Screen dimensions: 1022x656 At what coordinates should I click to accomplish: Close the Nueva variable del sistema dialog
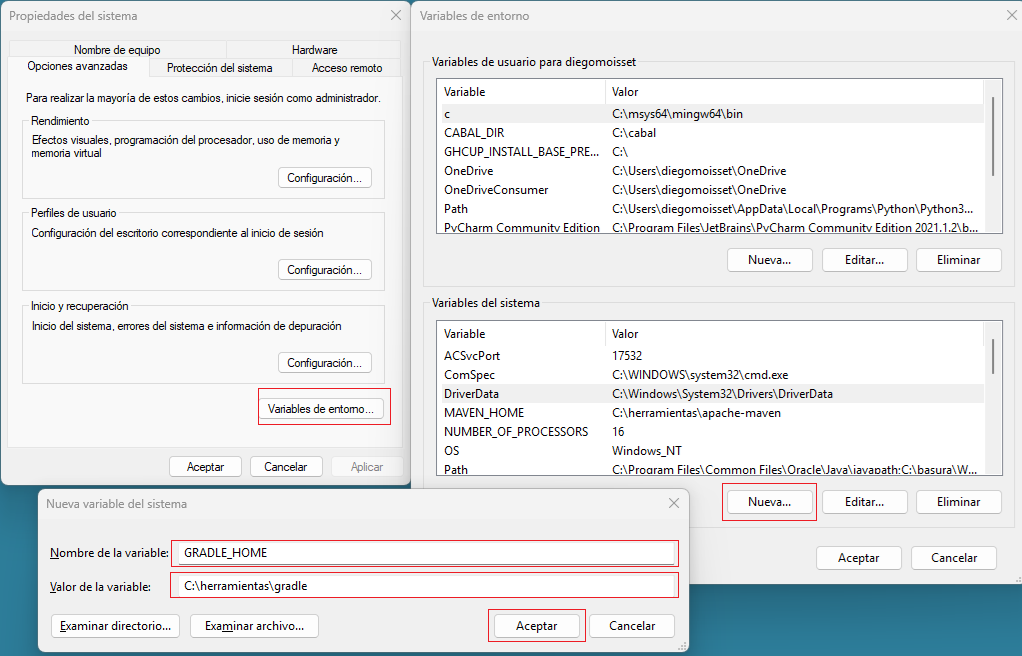(675, 504)
